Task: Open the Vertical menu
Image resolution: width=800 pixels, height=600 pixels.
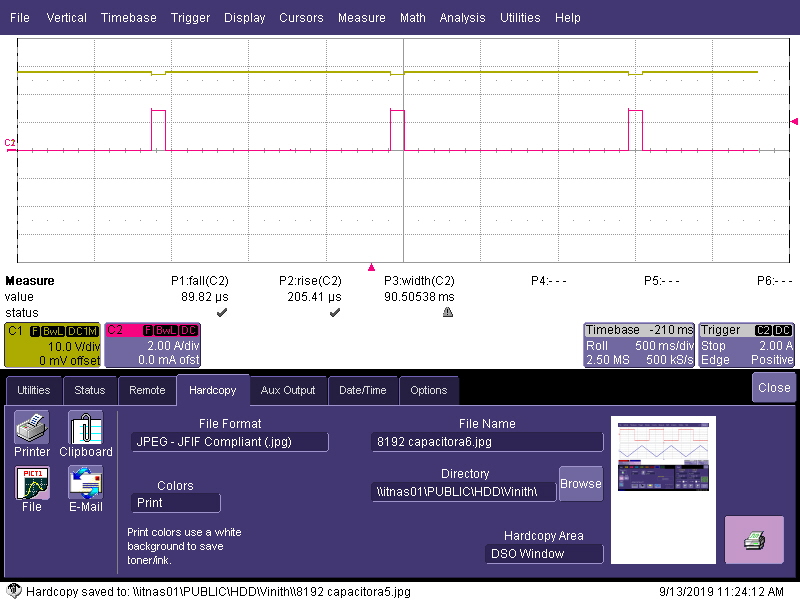Action: click(x=66, y=18)
